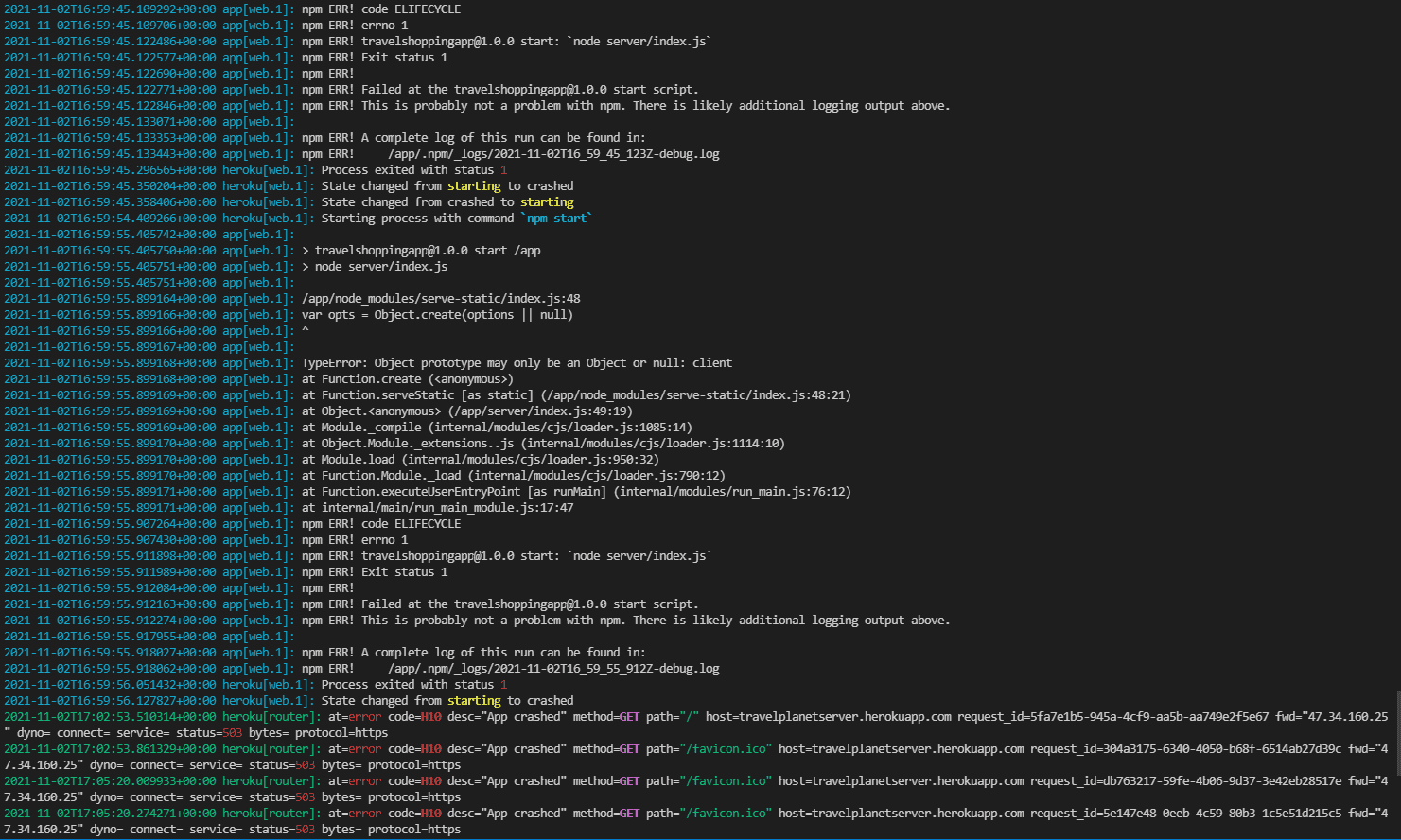1401x840 pixels.
Task: Click the 16:59:45.350204 'starting to crashed' line
Action: coord(289,186)
